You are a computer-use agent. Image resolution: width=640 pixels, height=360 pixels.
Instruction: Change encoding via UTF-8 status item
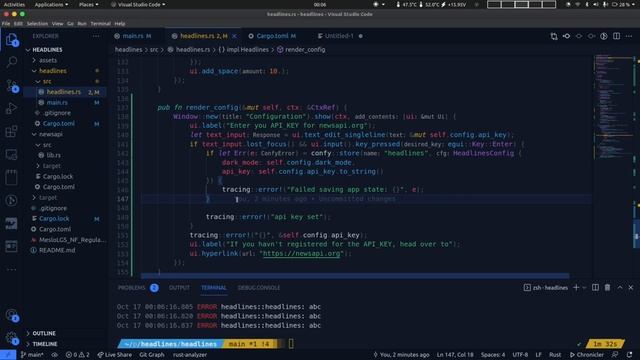pyautogui.click(x=520, y=355)
